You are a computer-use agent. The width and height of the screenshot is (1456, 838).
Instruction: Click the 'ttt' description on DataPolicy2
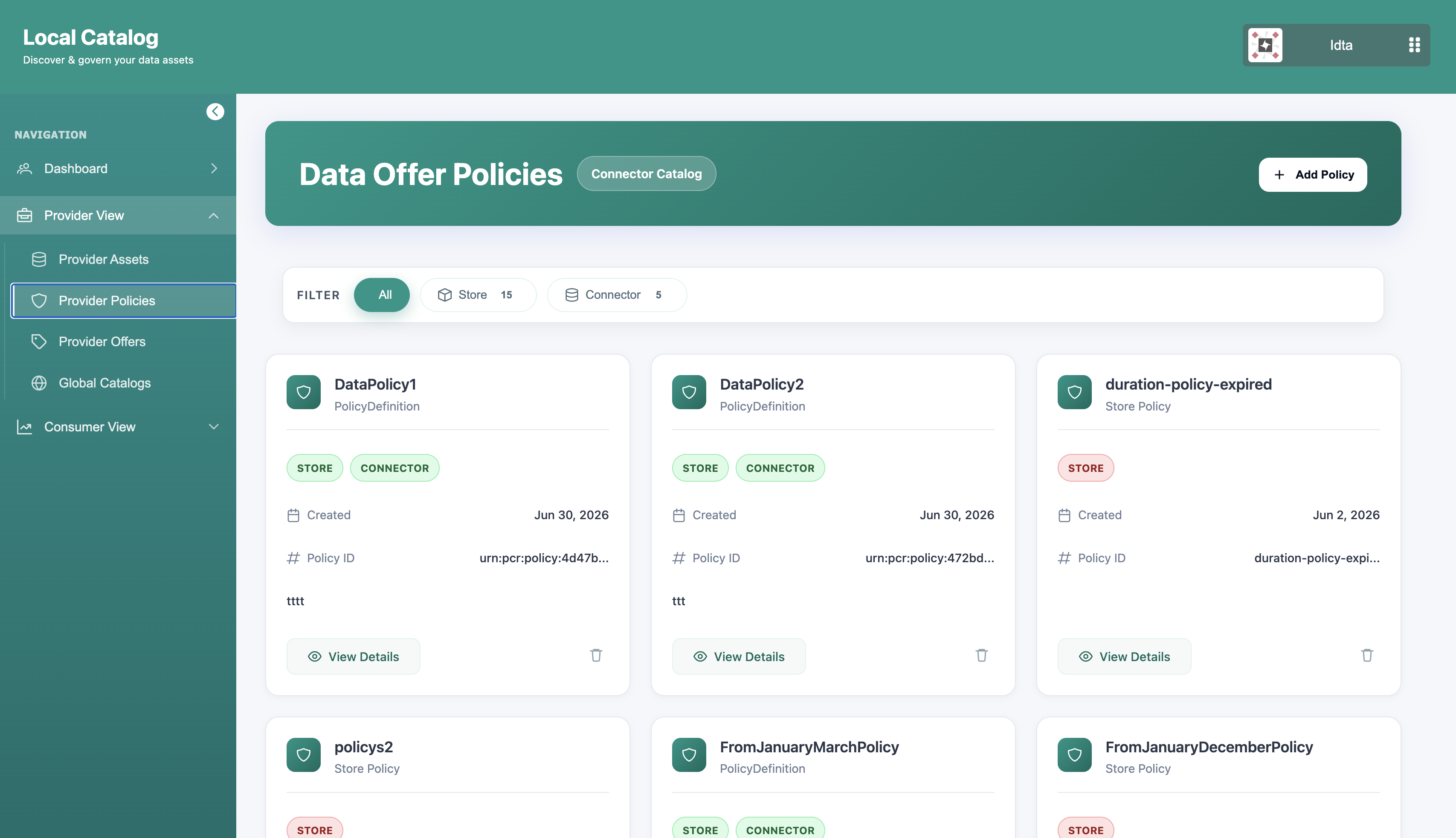pyautogui.click(x=679, y=601)
